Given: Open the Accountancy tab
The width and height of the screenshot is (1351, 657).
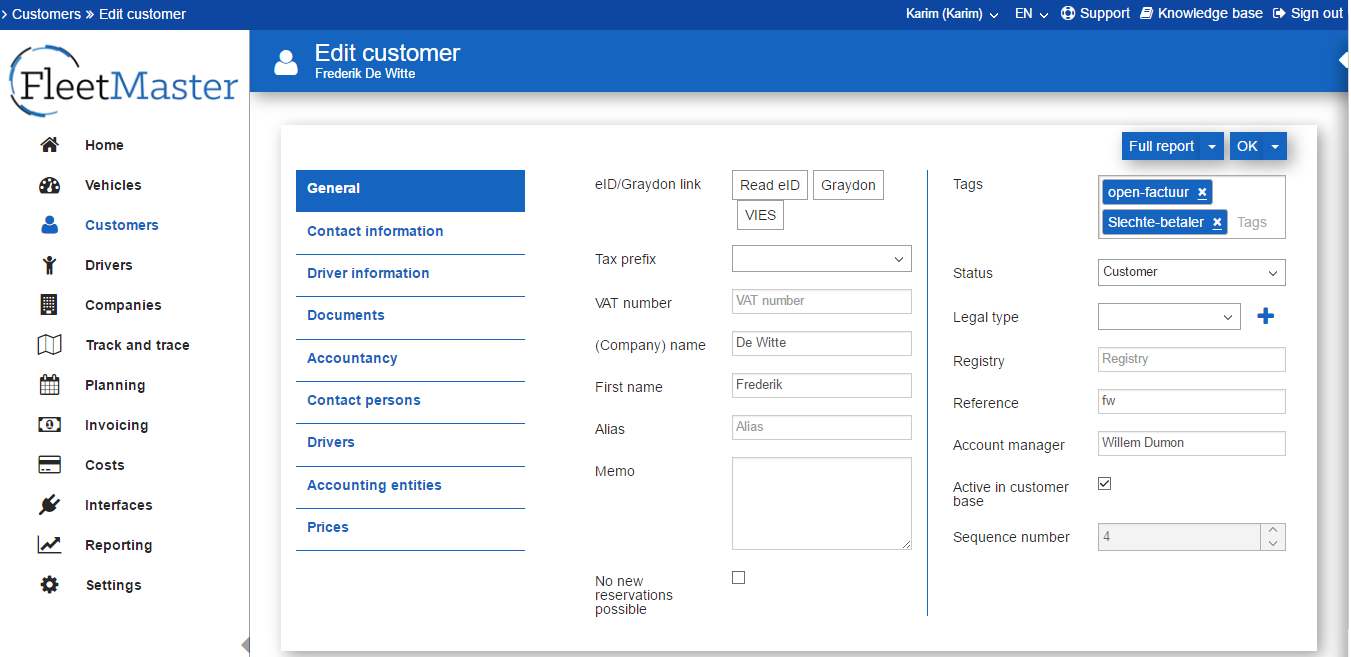Looking at the screenshot, I should 352,358.
